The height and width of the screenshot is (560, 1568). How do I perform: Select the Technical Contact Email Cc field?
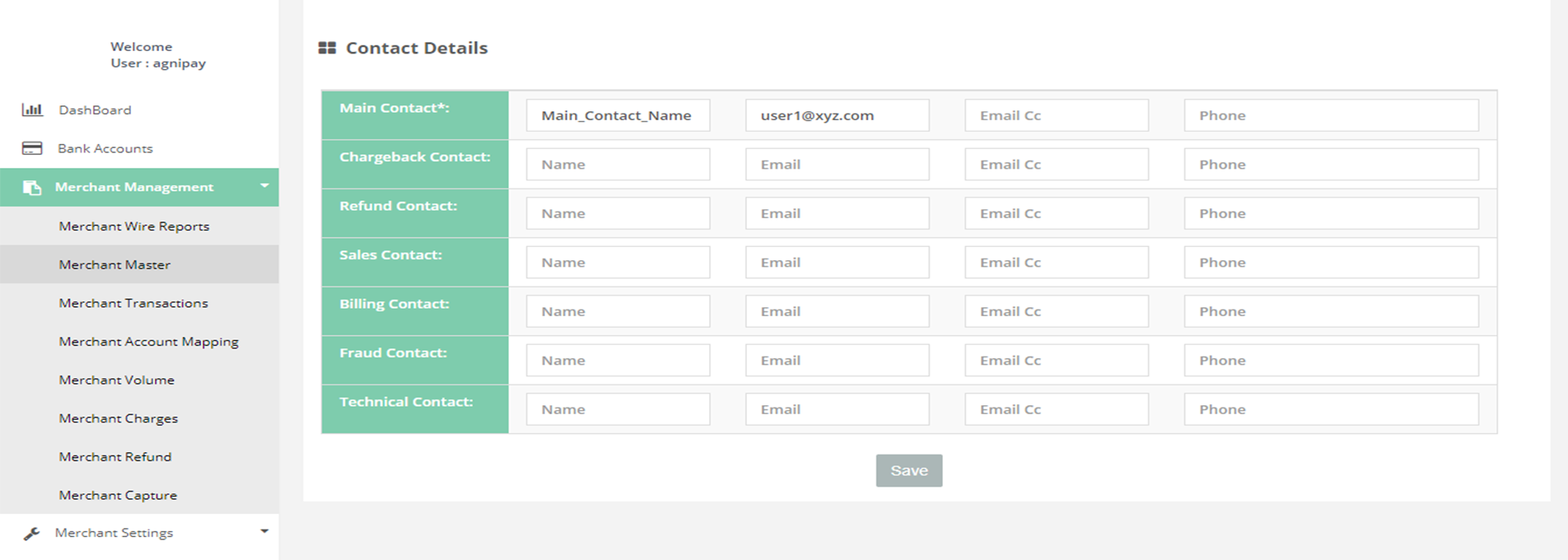click(x=1056, y=409)
